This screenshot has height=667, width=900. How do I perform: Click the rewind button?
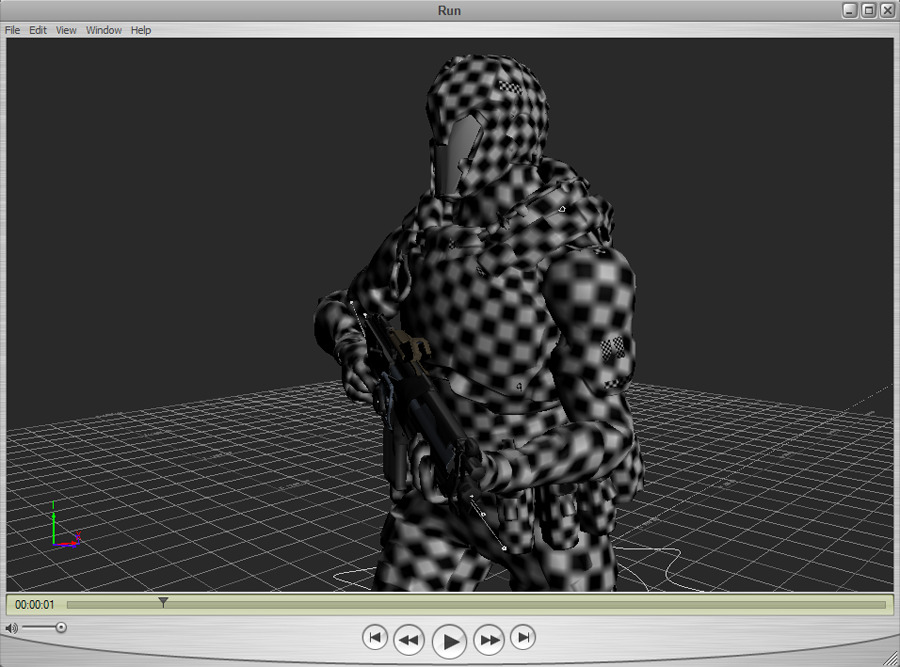[409, 639]
